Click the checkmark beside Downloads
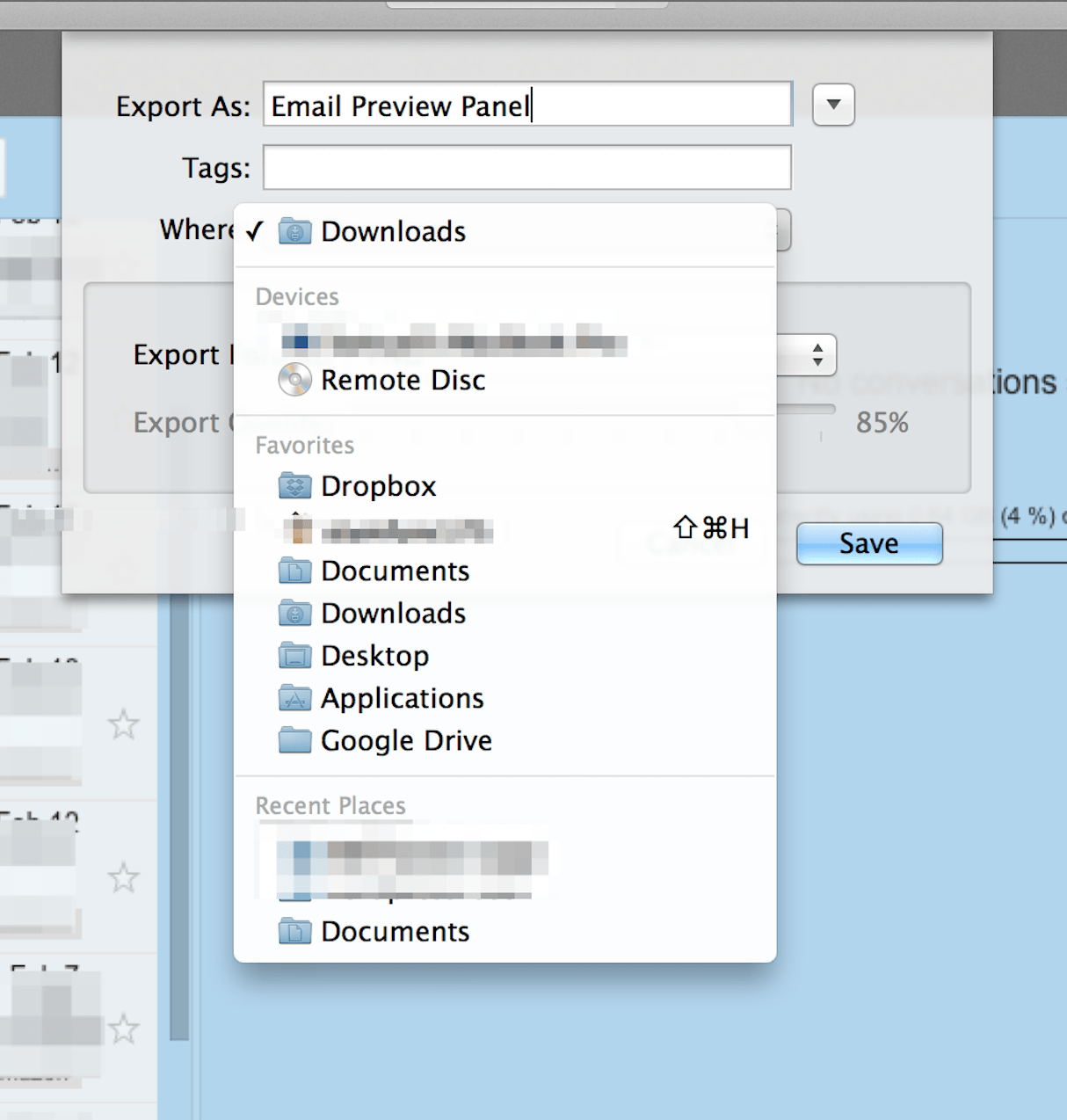 [256, 231]
